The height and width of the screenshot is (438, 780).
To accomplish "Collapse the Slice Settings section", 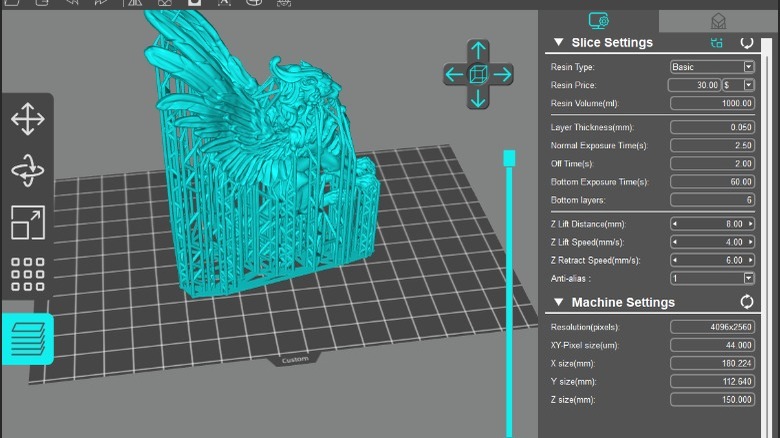I will (x=558, y=43).
